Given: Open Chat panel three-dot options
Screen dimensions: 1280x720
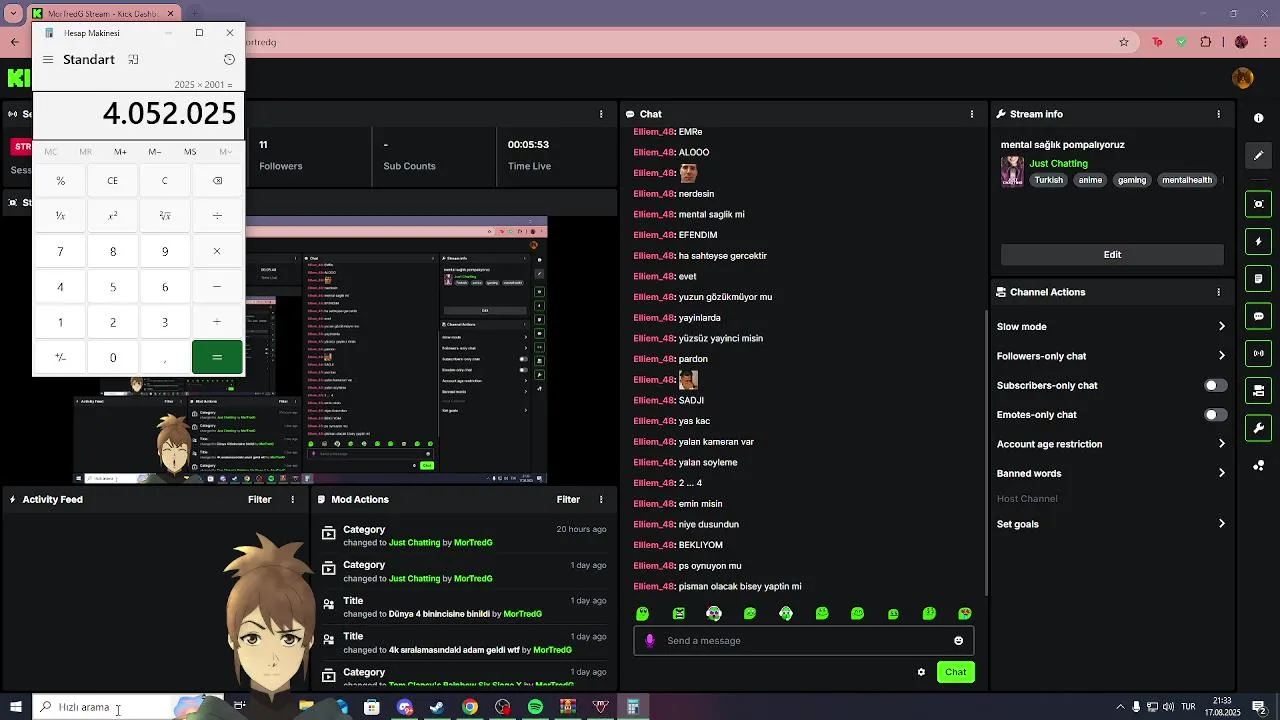Looking at the screenshot, I should [971, 114].
